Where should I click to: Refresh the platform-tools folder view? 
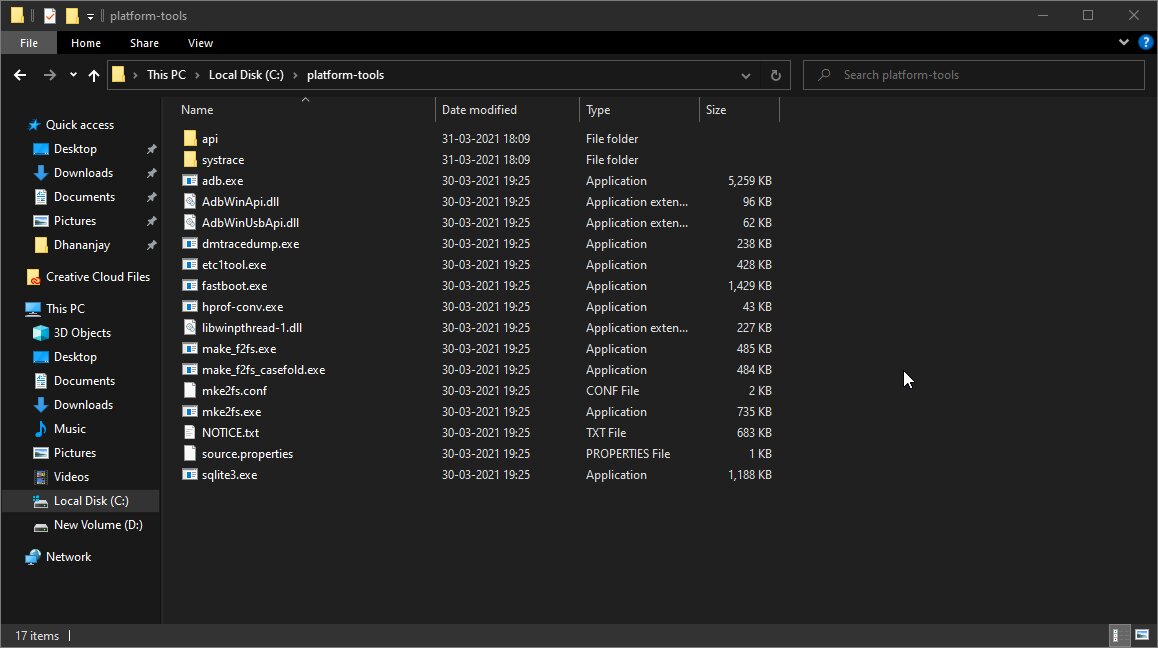(776, 74)
